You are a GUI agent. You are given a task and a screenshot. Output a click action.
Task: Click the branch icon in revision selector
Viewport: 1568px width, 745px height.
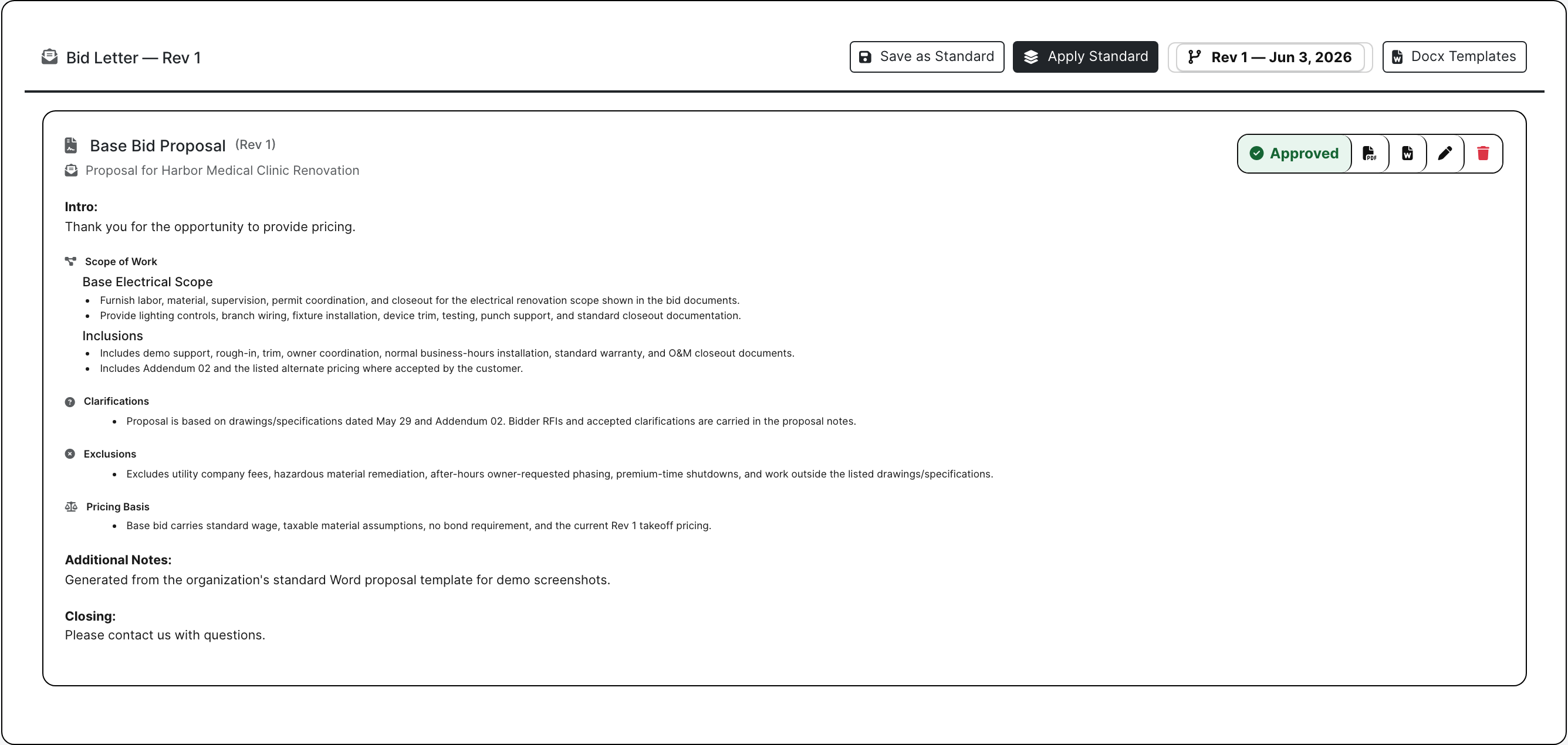click(1194, 56)
